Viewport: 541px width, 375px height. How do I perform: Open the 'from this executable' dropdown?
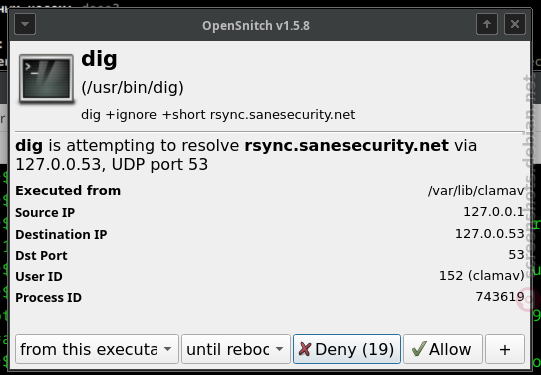pos(97,349)
